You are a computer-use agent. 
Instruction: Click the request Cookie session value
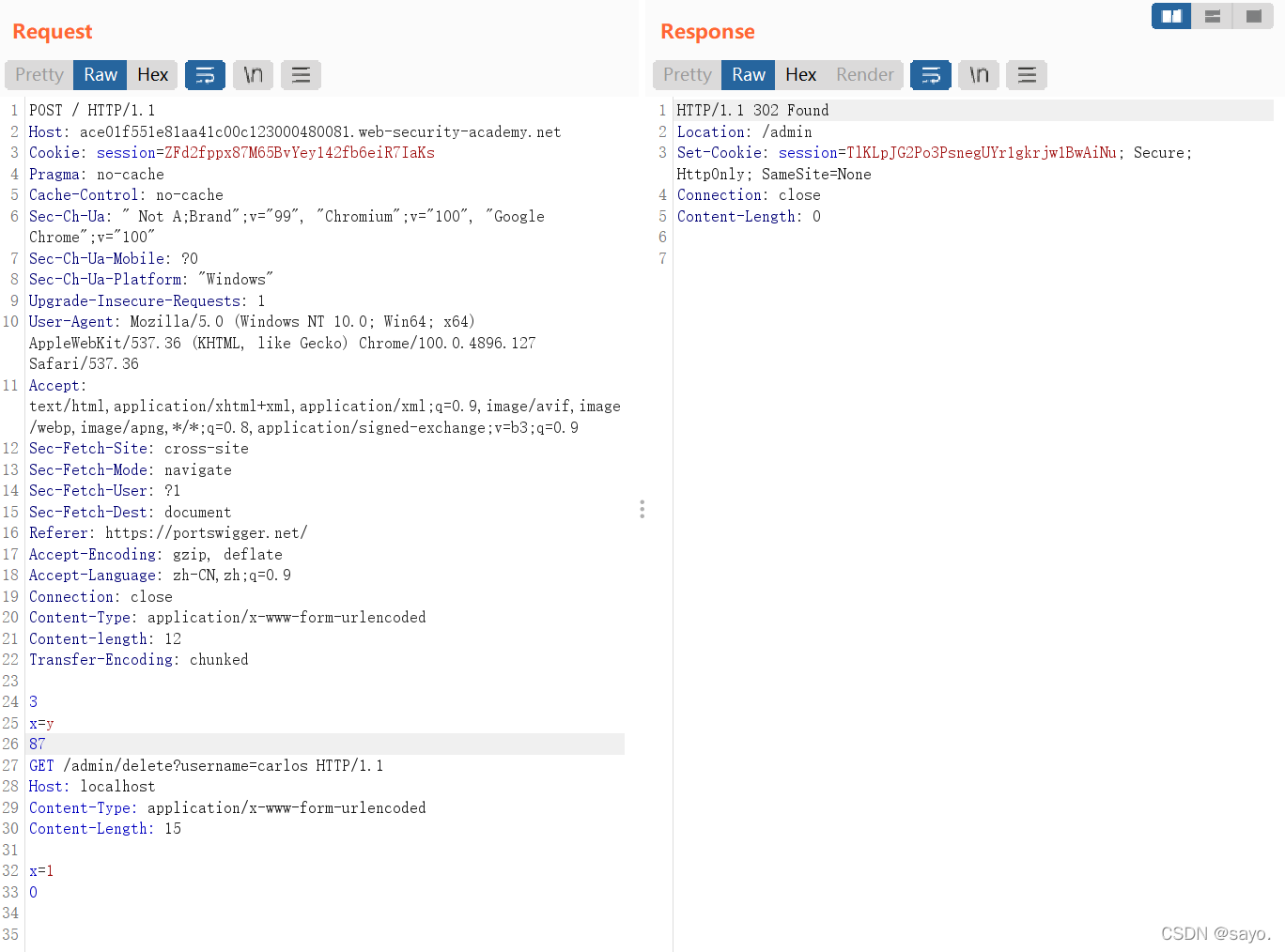click(x=300, y=153)
